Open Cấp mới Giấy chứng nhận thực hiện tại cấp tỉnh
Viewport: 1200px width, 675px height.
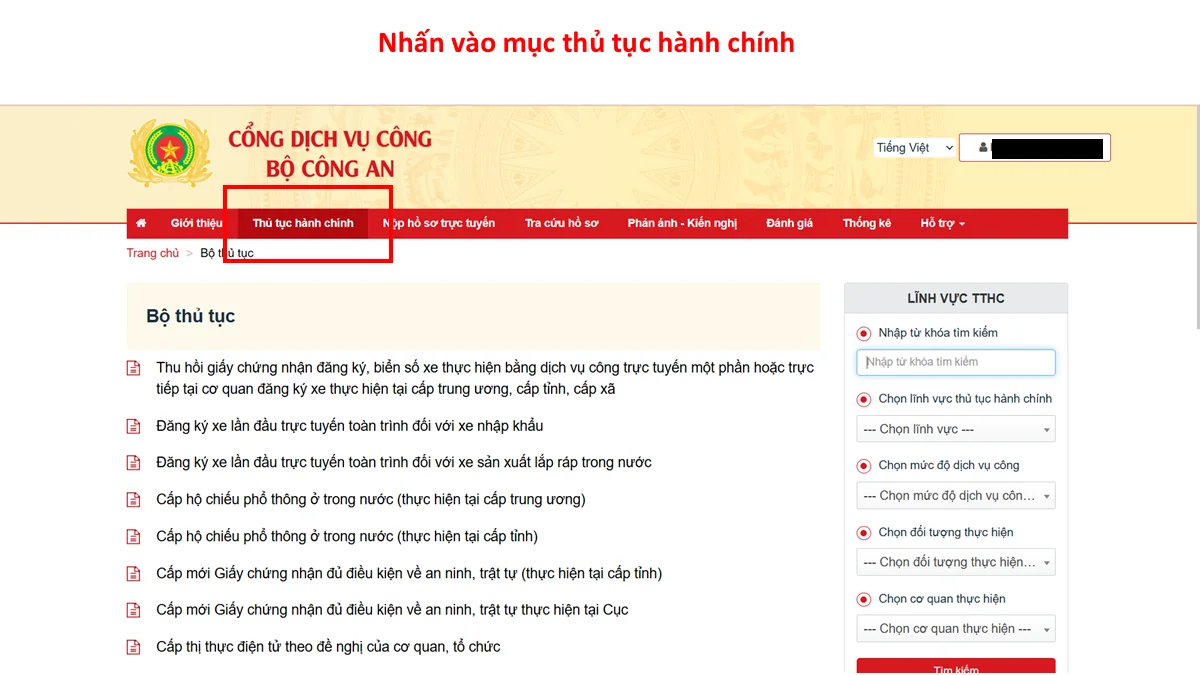click(x=409, y=573)
